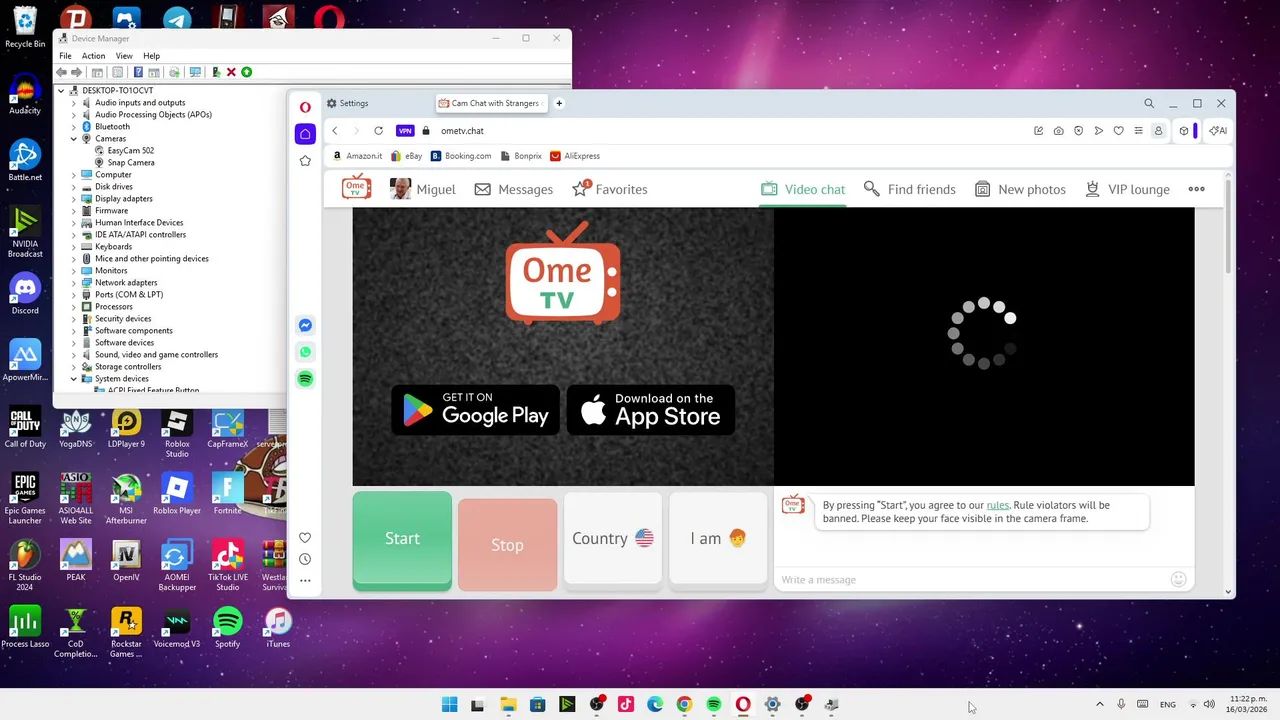Screen dimensions: 1280x720
Task: Click the Aria AI button in Opera
Action: click(1218, 131)
